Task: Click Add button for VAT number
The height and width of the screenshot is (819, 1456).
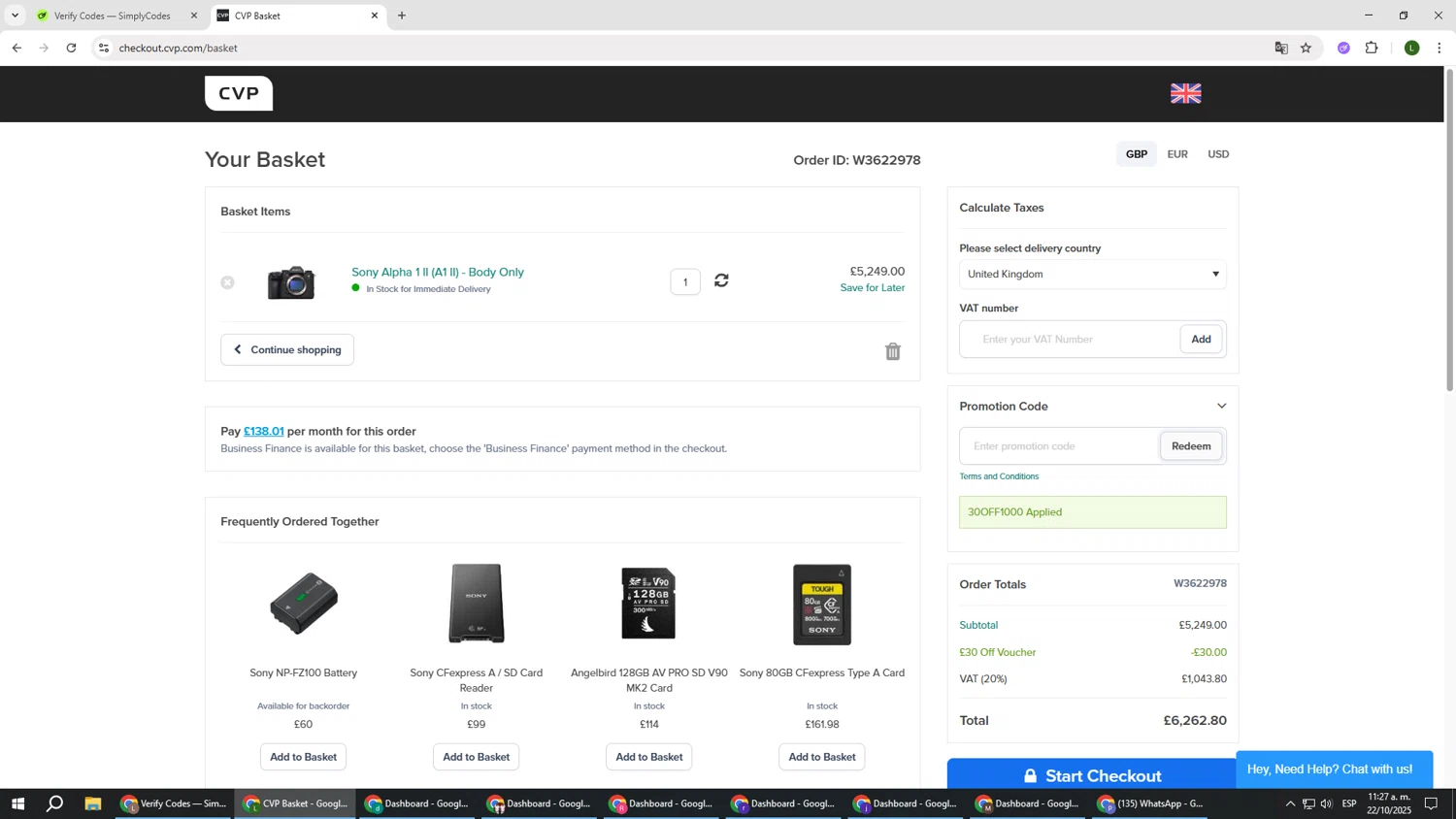Action: (x=1202, y=340)
